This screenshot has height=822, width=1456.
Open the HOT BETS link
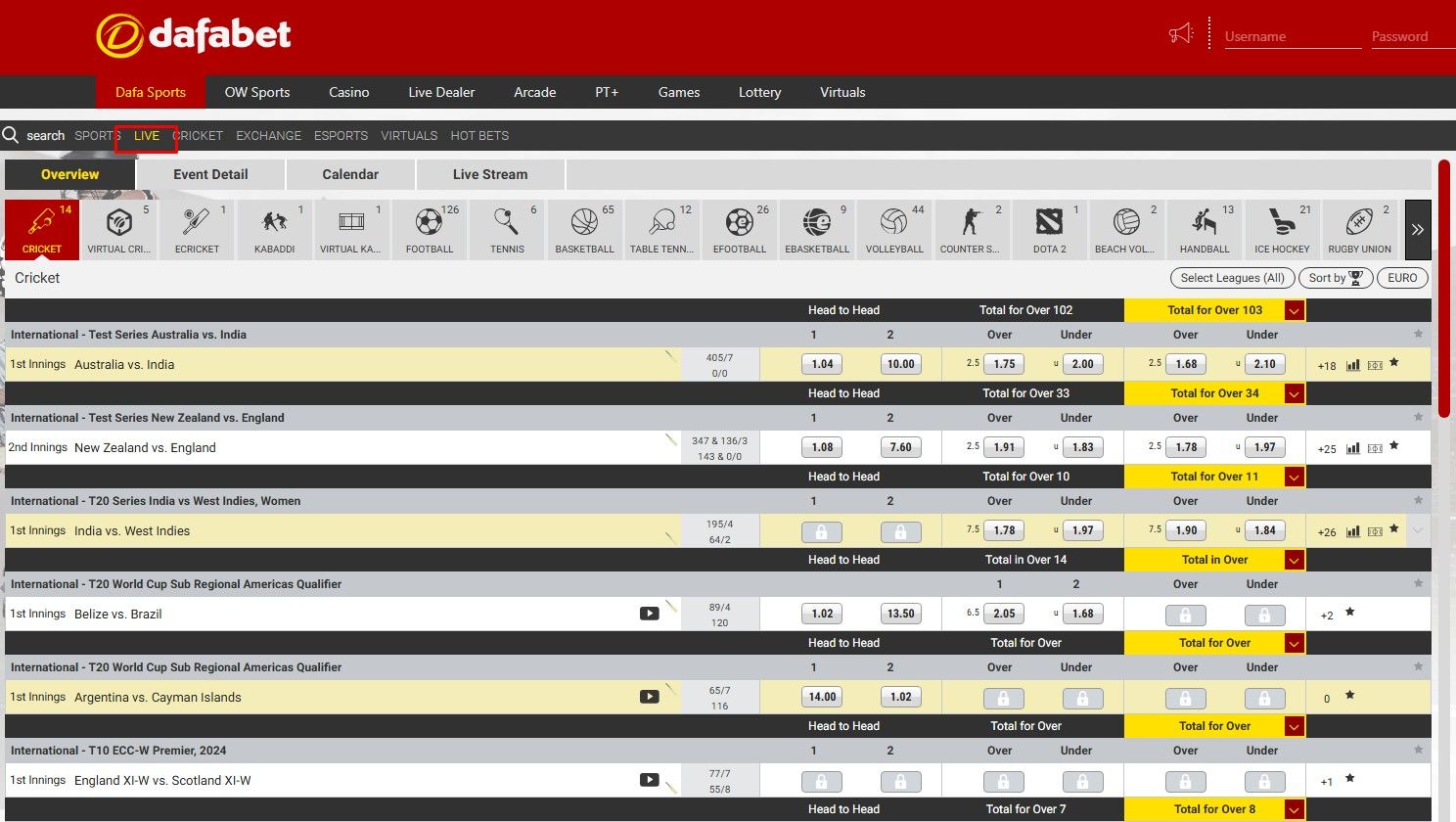tap(479, 136)
